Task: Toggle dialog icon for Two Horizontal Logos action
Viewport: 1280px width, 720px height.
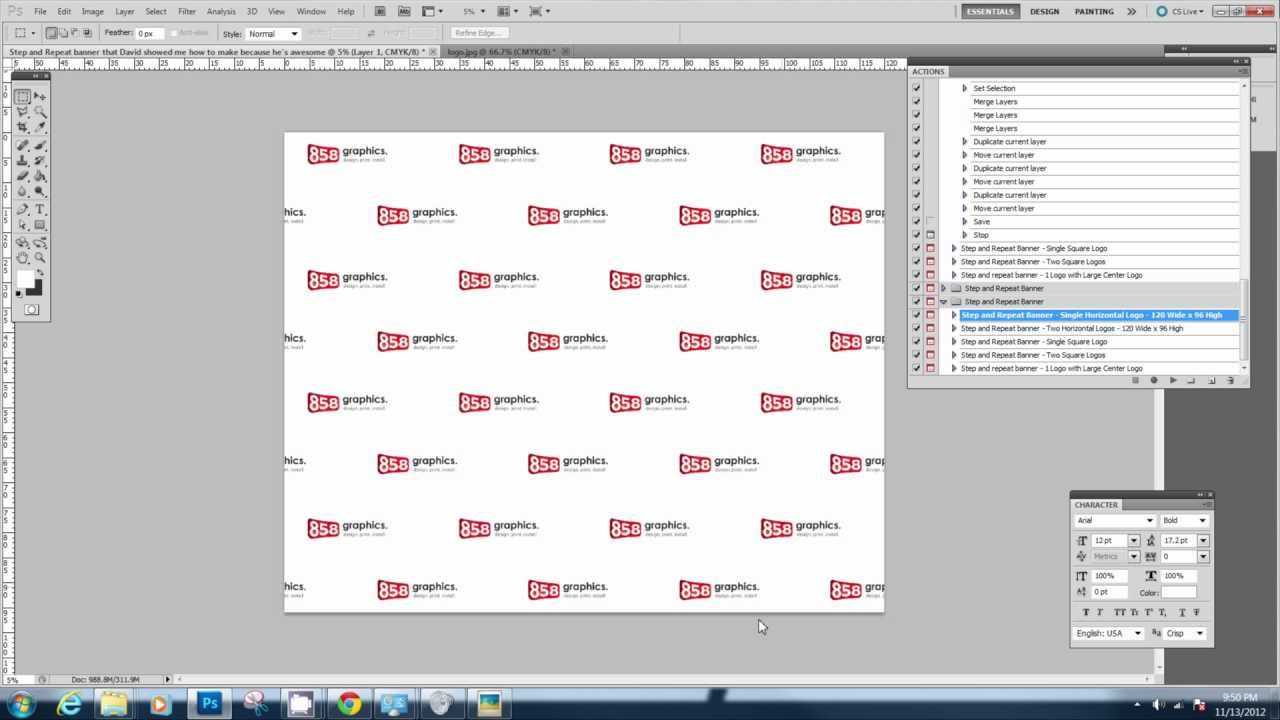Action: (930, 328)
